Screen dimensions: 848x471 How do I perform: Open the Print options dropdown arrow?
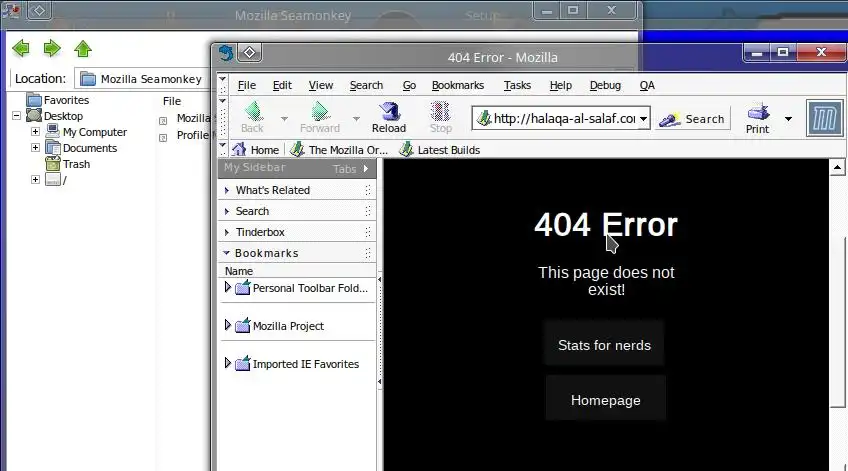point(789,118)
